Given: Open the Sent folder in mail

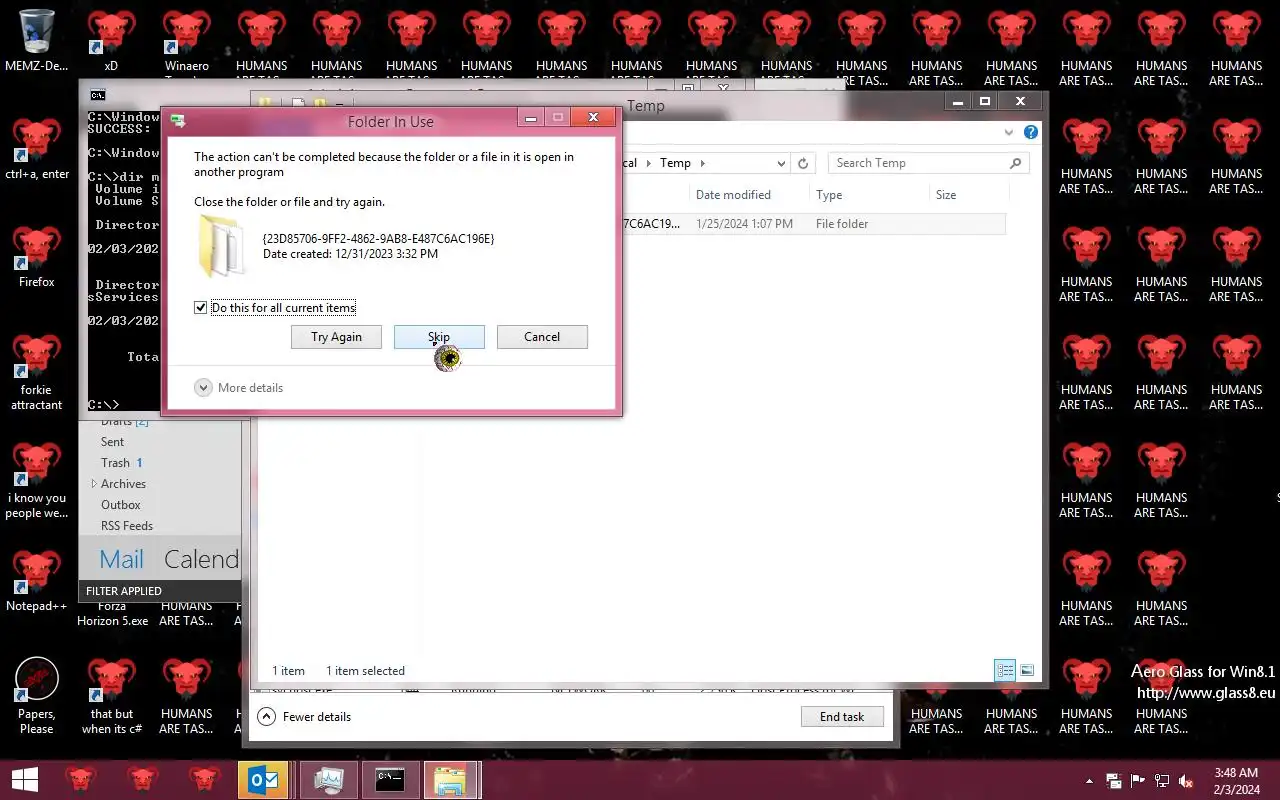Looking at the screenshot, I should click(x=112, y=442).
